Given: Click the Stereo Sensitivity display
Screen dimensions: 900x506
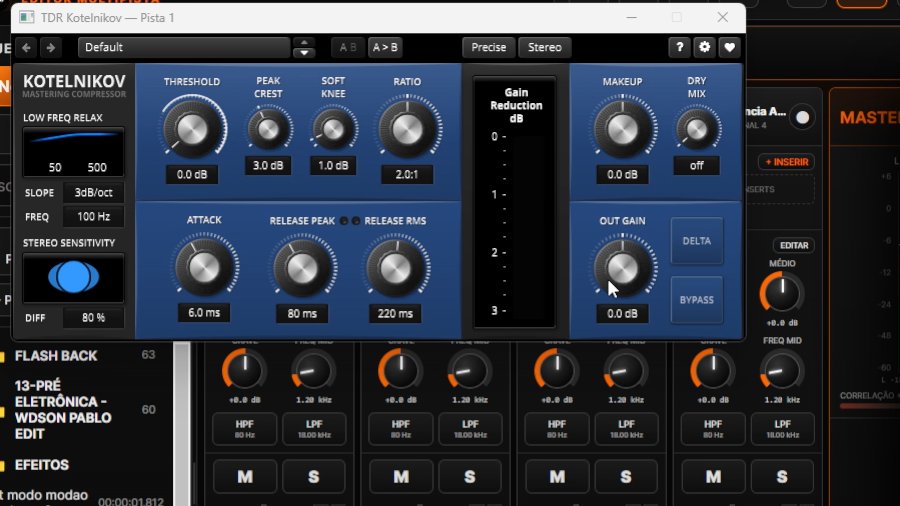Looking at the screenshot, I should 73,278.
